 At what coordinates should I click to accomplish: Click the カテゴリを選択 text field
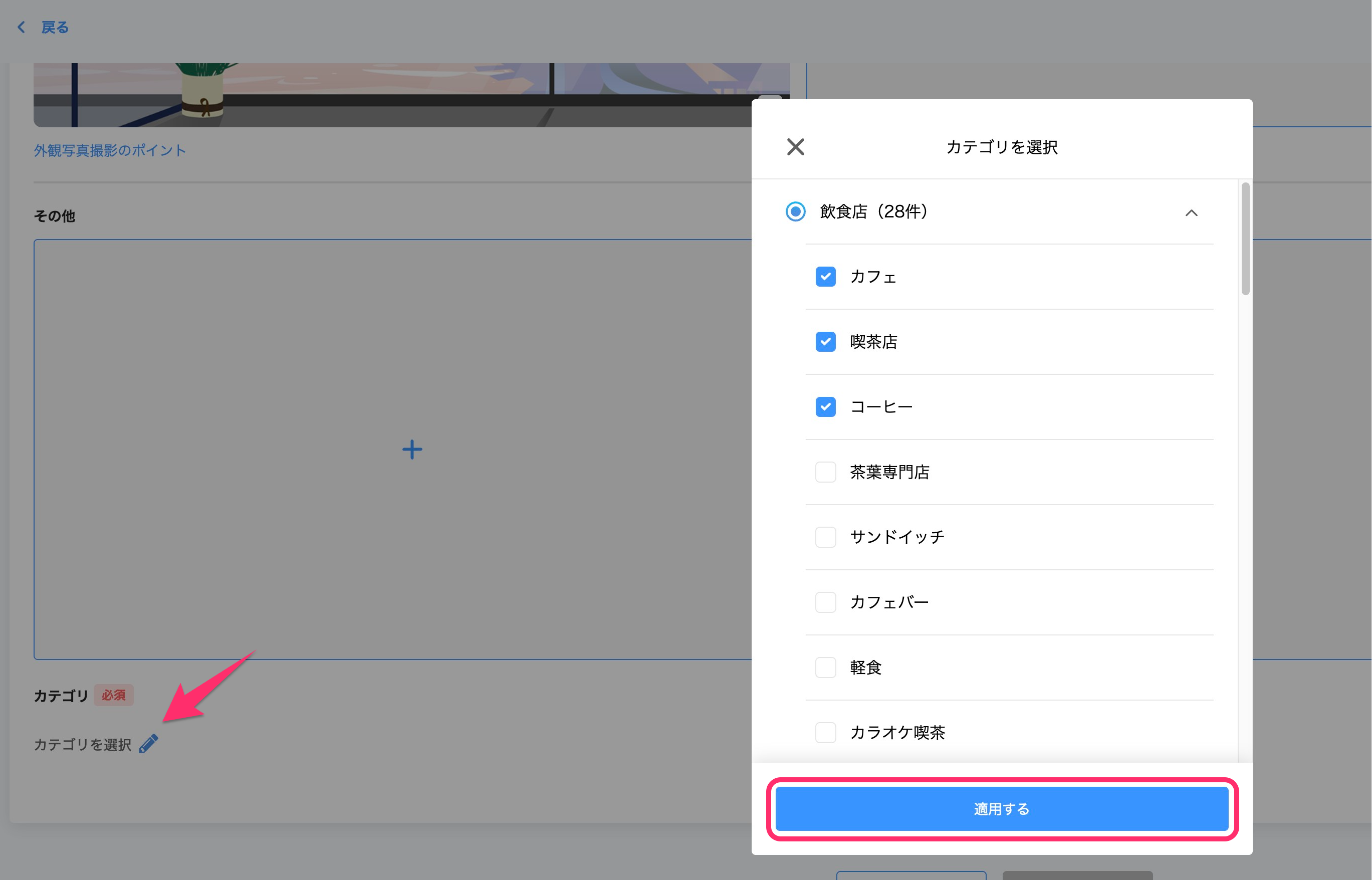pos(82,744)
